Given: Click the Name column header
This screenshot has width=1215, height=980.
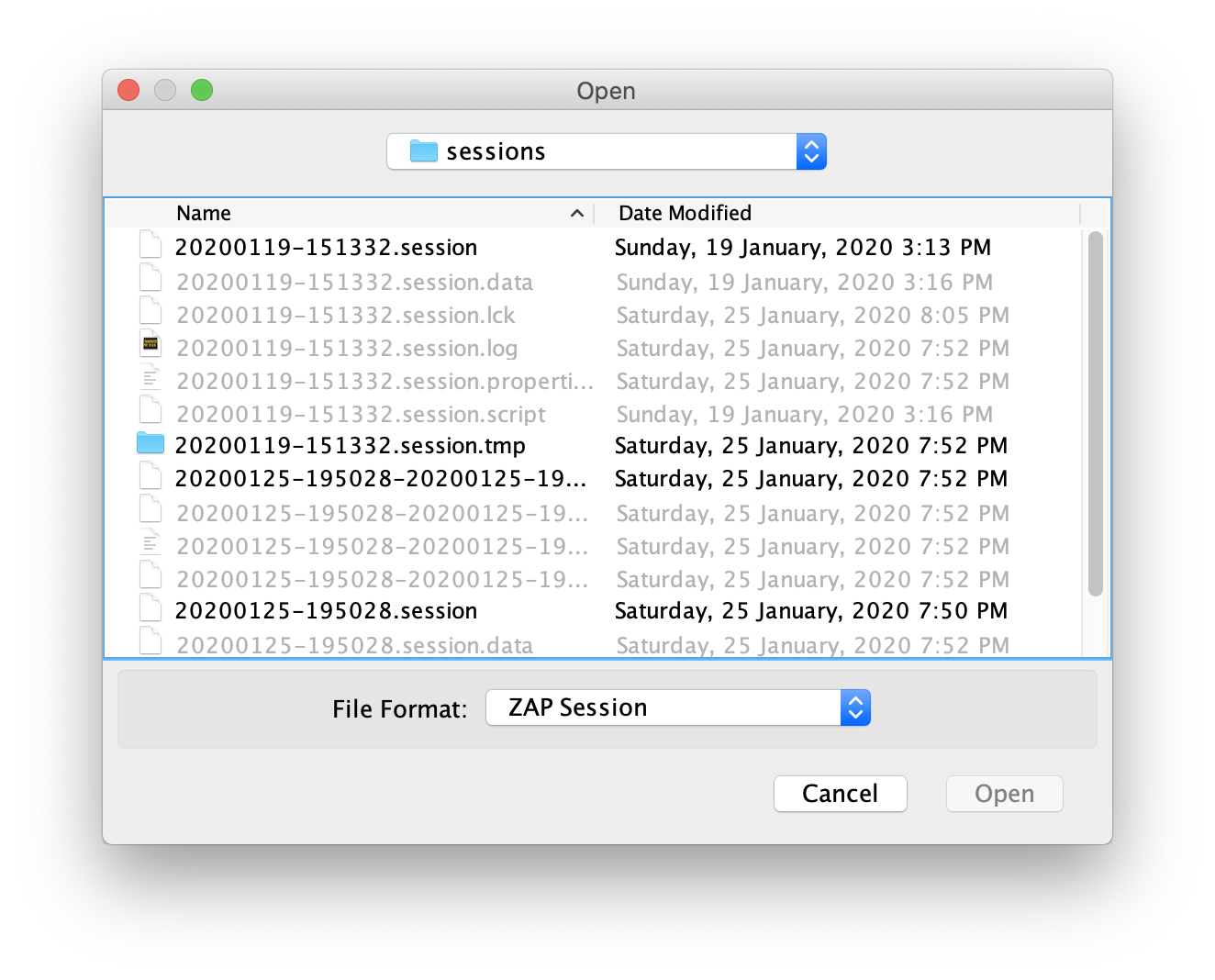Looking at the screenshot, I should [203, 213].
